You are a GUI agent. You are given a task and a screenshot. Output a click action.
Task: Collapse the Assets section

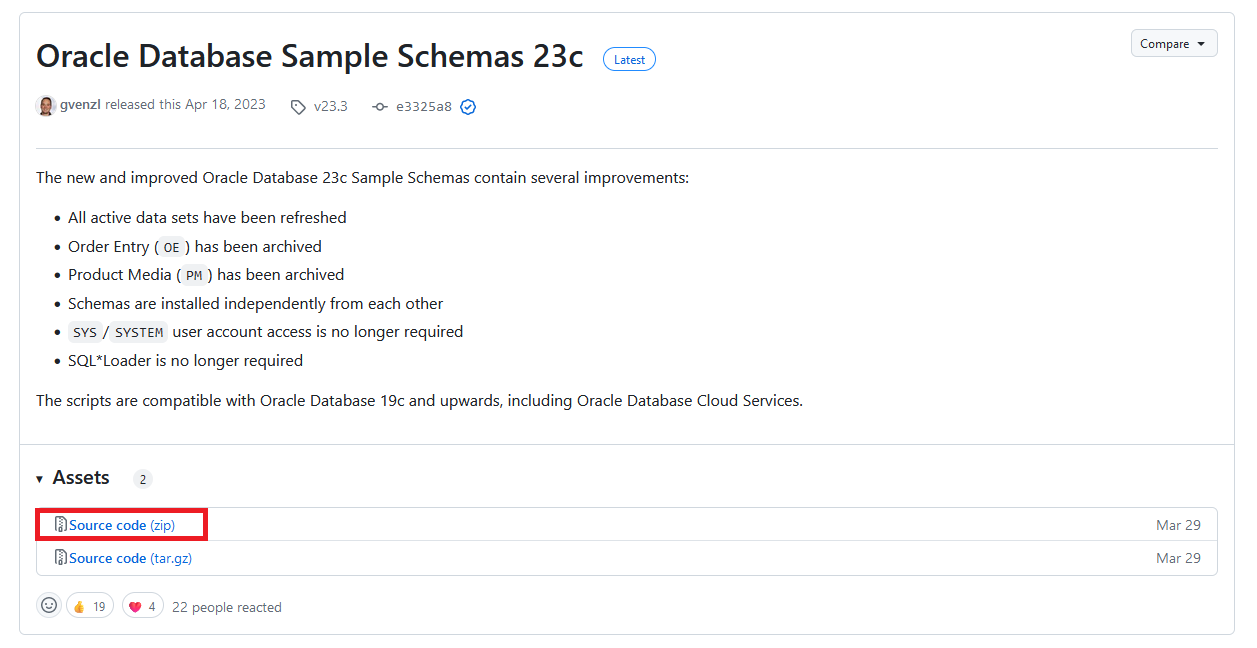click(x=39, y=478)
